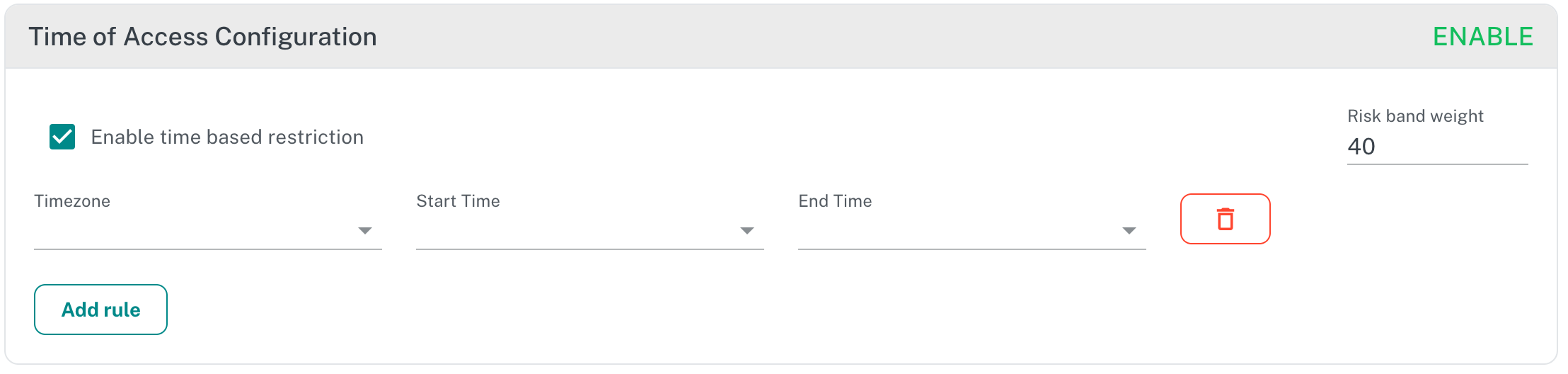The width and height of the screenshot is (1568, 374).
Task: Click the Timezone dropdown arrow
Action: click(x=365, y=231)
